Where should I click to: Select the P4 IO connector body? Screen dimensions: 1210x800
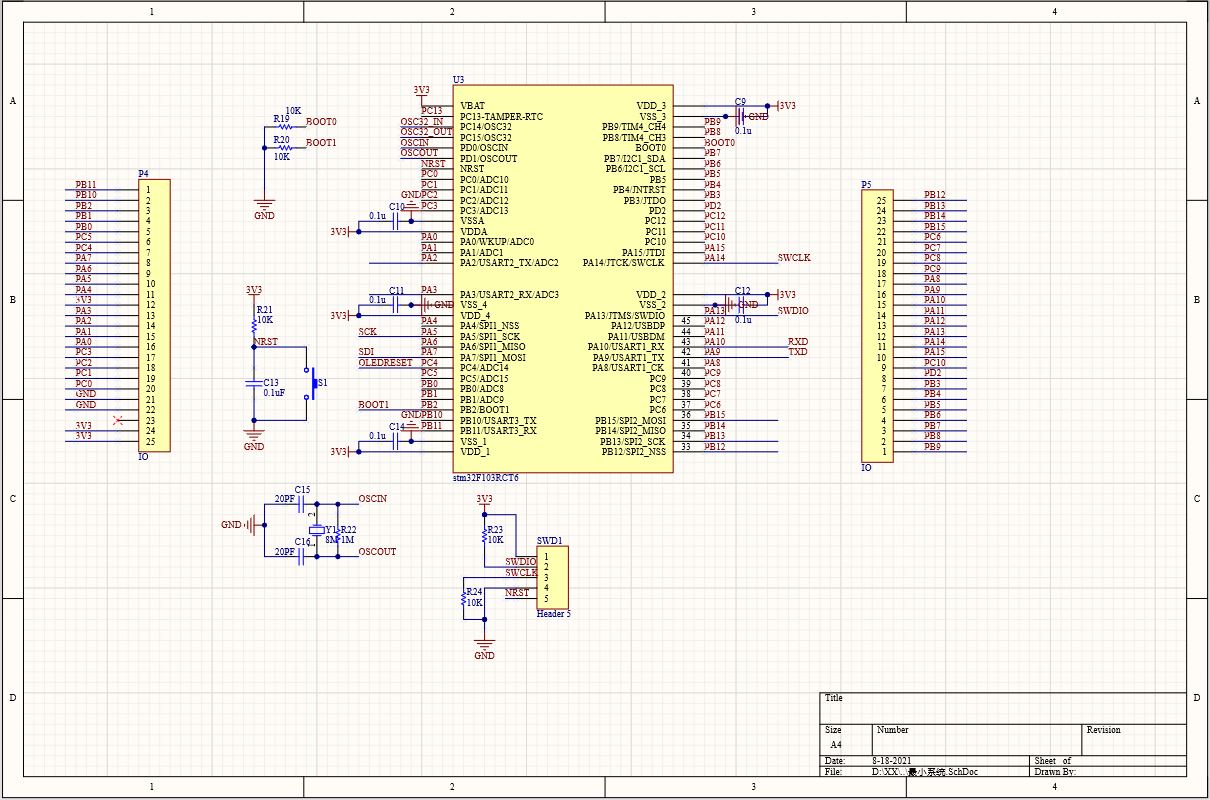(x=154, y=316)
